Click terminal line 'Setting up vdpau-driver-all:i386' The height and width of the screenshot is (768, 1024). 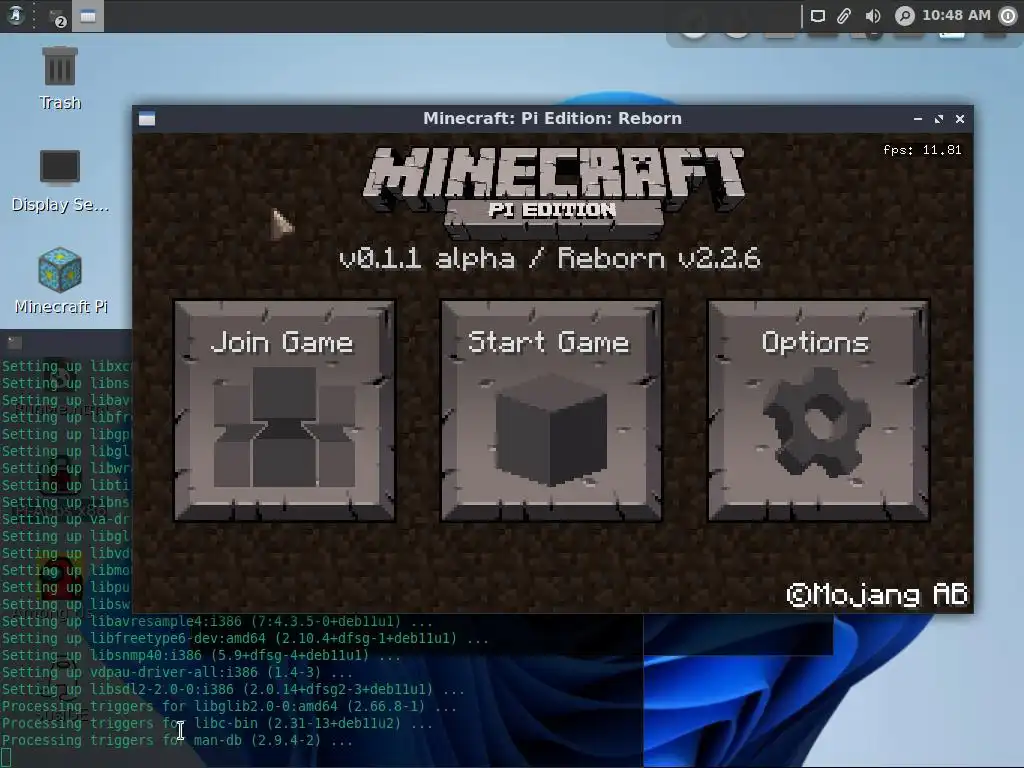pos(177,672)
